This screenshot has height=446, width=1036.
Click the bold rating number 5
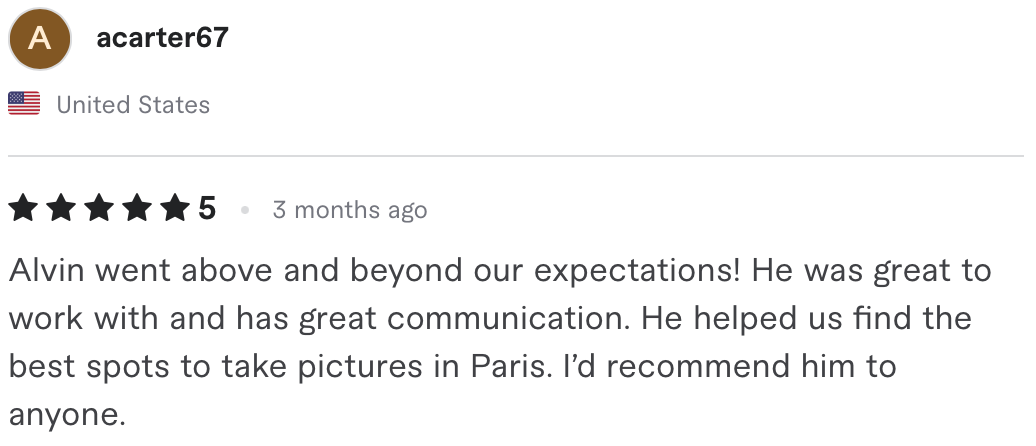207,209
